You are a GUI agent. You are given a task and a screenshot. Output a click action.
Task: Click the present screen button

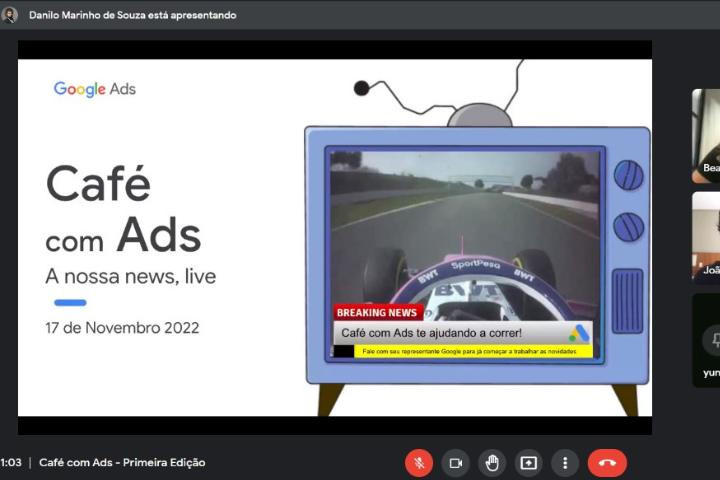pyautogui.click(x=529, y=463)
